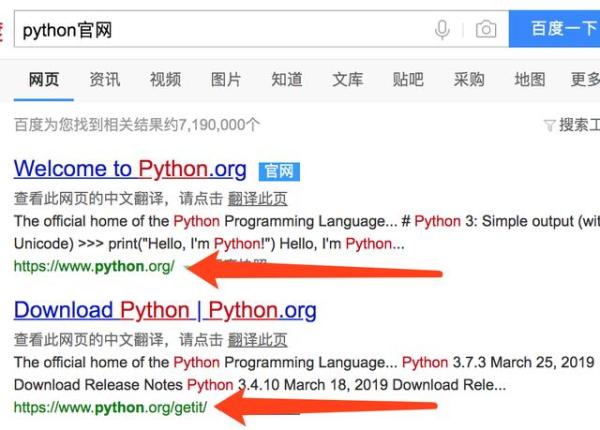The image size is (600, 430).
Task: Click the microphone voice search icon
Action: [x=442, y=30]
